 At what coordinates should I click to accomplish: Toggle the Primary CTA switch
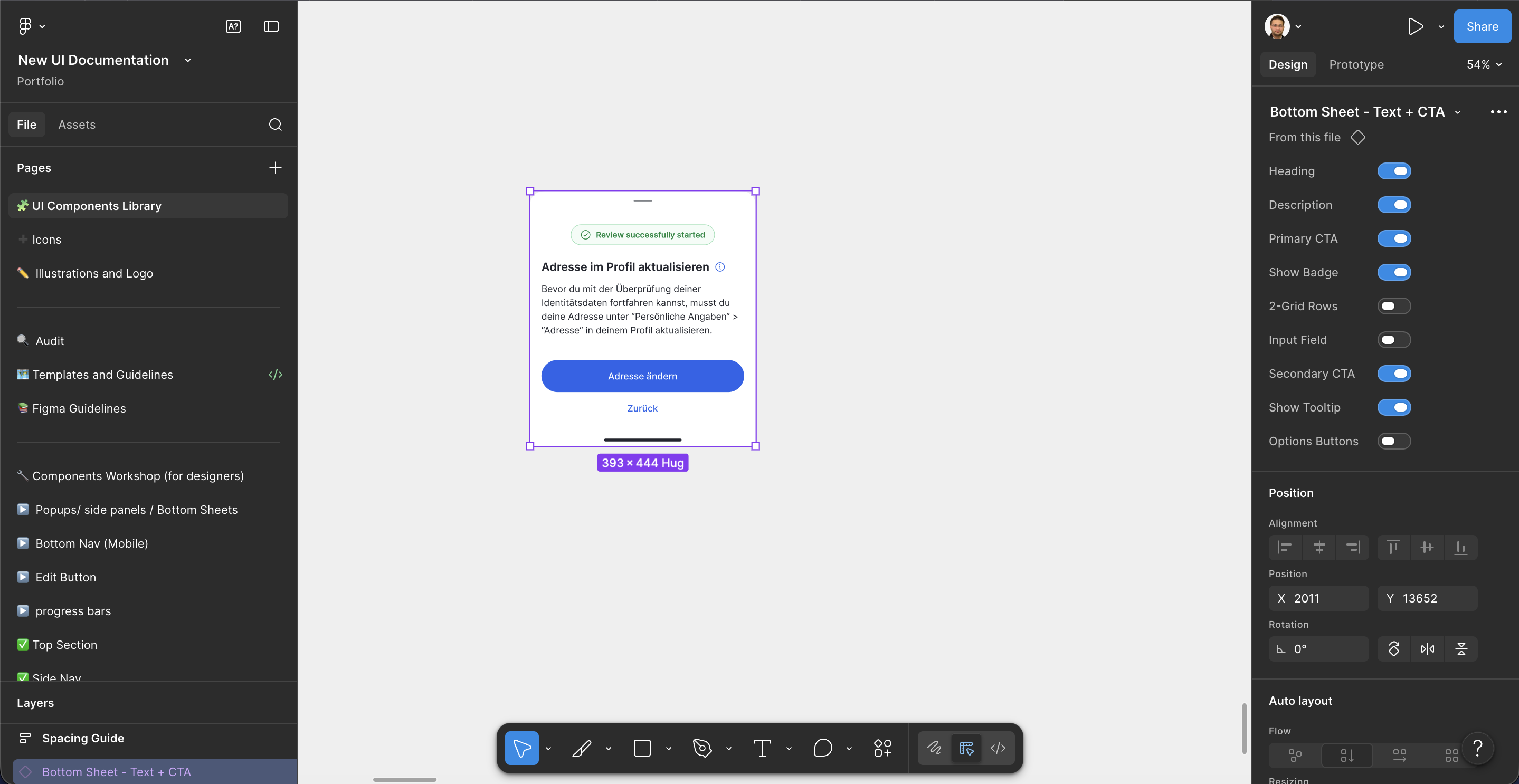1394,239
